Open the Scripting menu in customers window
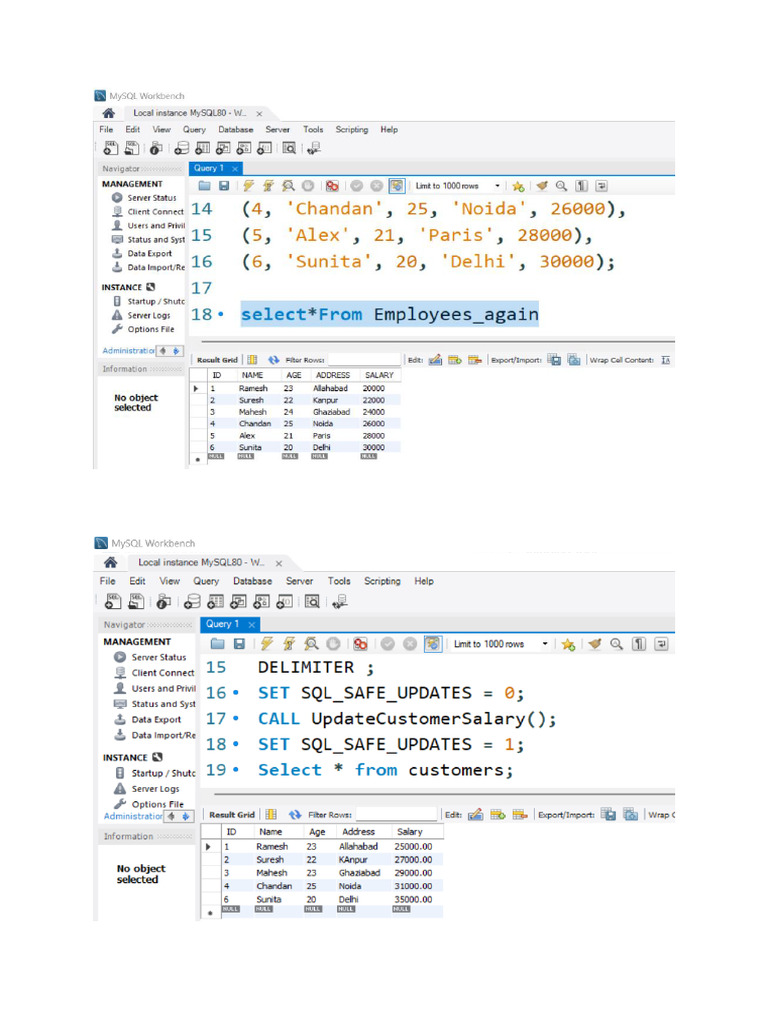 [382, 581]
